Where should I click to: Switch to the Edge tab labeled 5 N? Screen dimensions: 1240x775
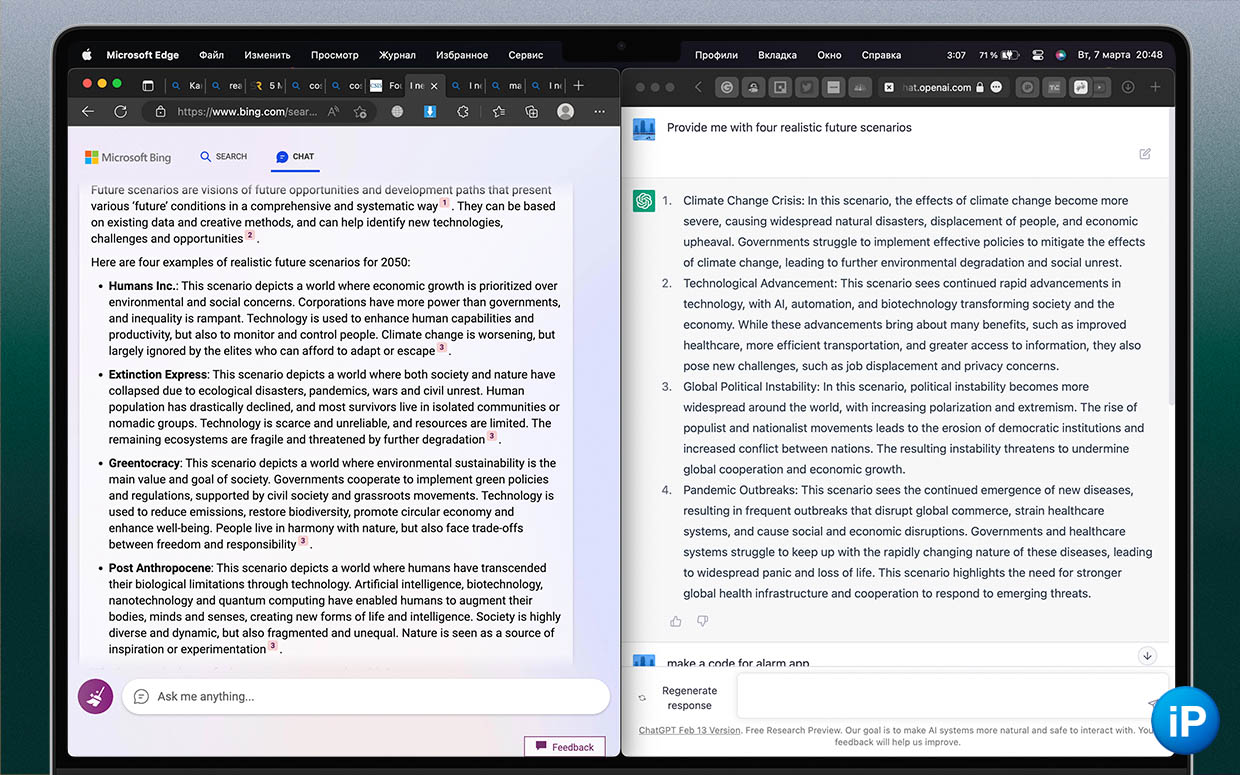click(267, 86)
